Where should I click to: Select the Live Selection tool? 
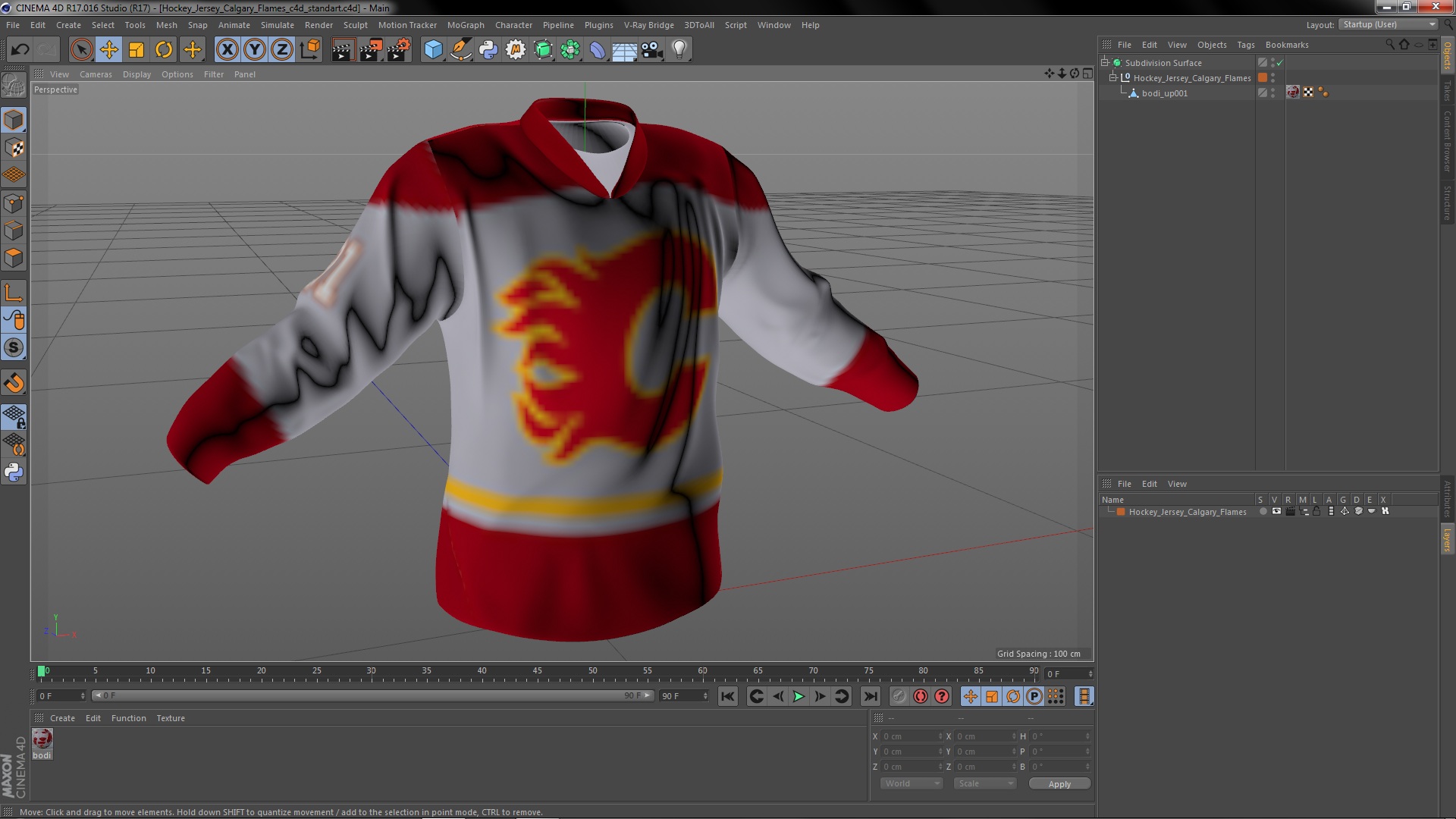pyautogui.click(x=81, y=50)
